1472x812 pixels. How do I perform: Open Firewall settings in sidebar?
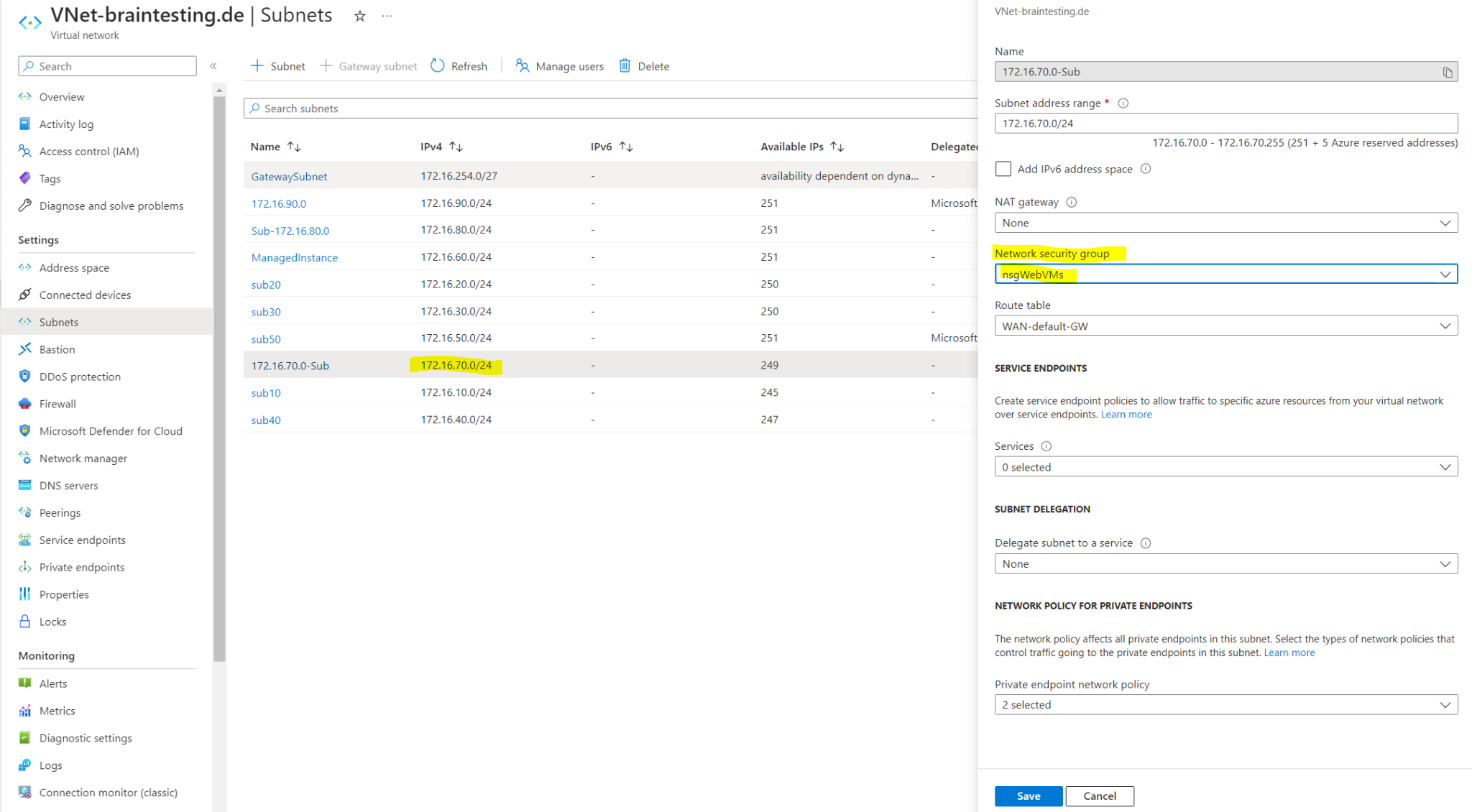click(x=57, y=403)
